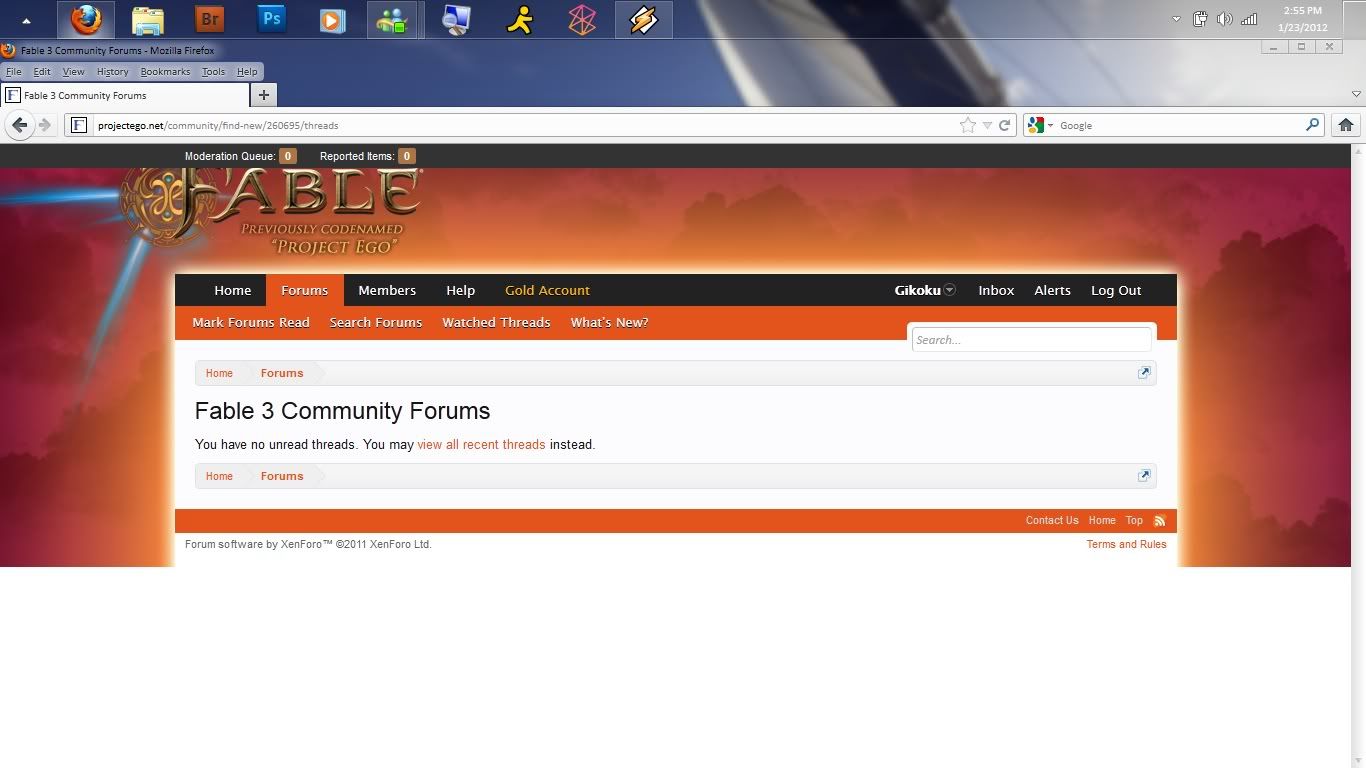
Task: Open Winamp taskbar icon
Action: click(x=643, y=19)
